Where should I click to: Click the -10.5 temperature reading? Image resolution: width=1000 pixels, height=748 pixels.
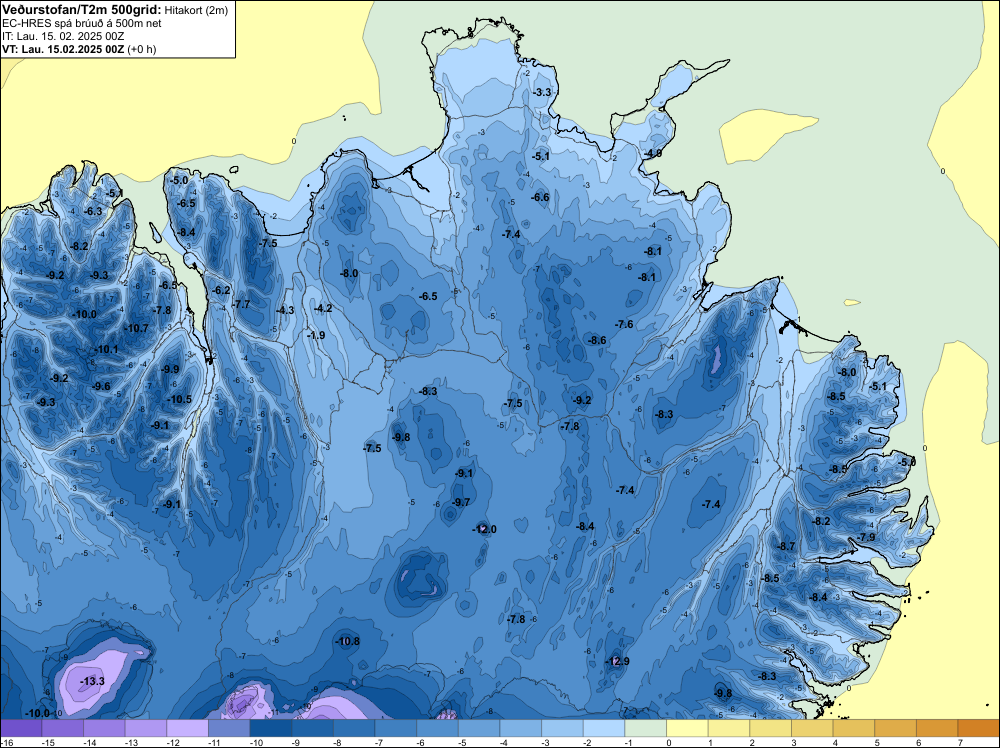179,399
